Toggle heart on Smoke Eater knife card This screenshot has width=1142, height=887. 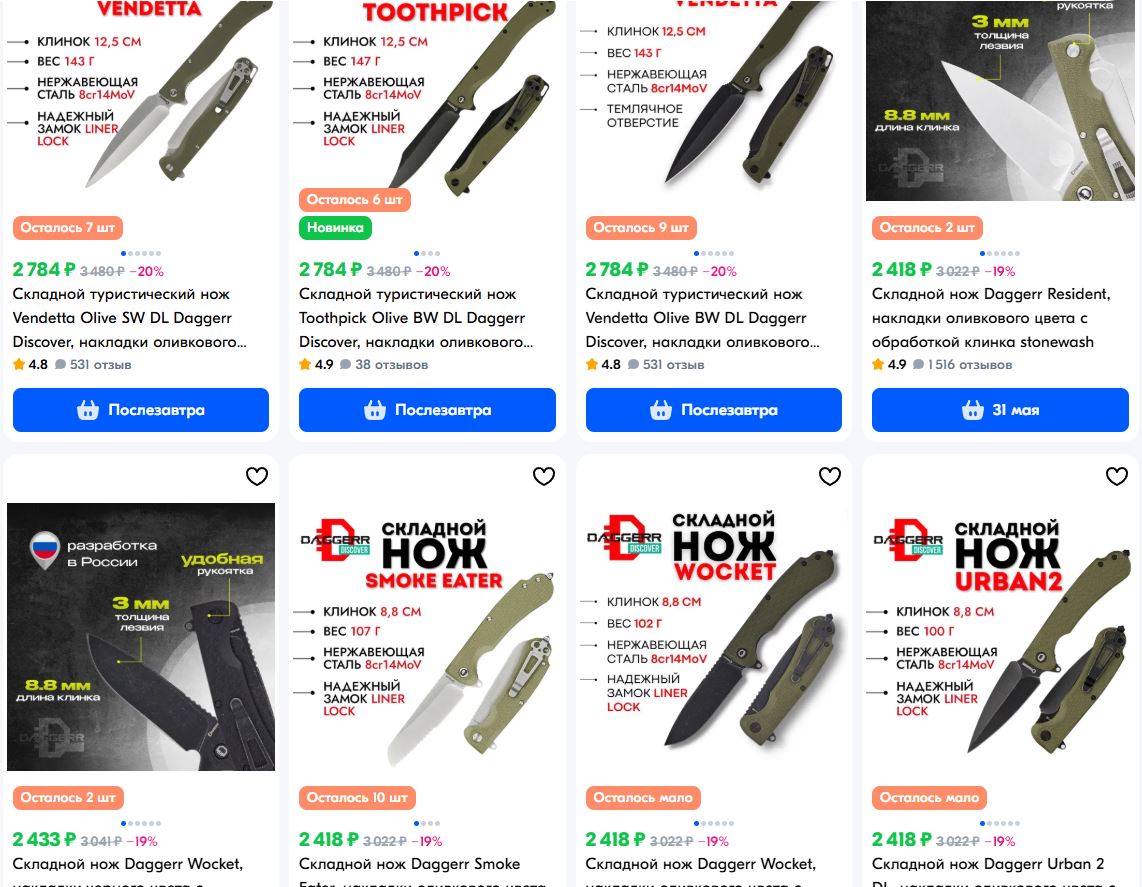(543, 476)
